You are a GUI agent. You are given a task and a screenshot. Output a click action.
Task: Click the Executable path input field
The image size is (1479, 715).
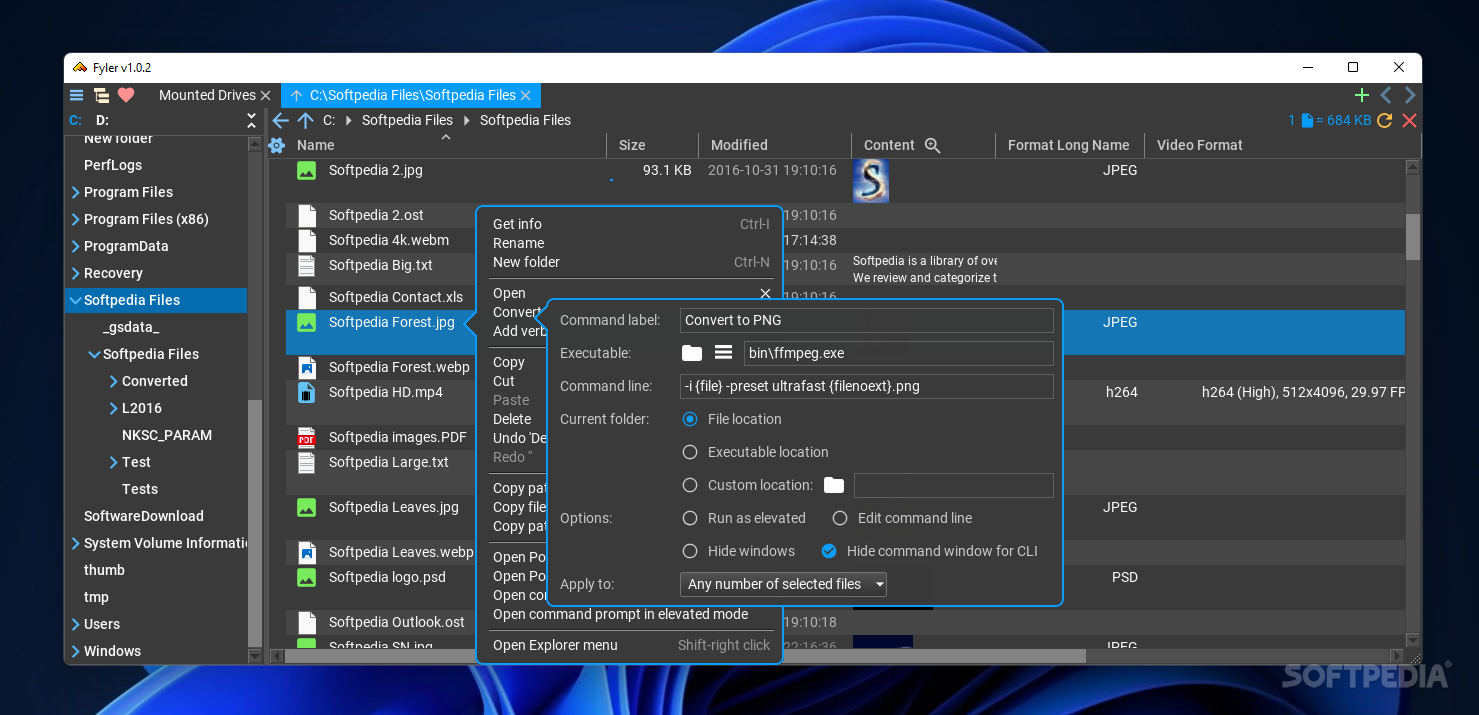[898, 353]
